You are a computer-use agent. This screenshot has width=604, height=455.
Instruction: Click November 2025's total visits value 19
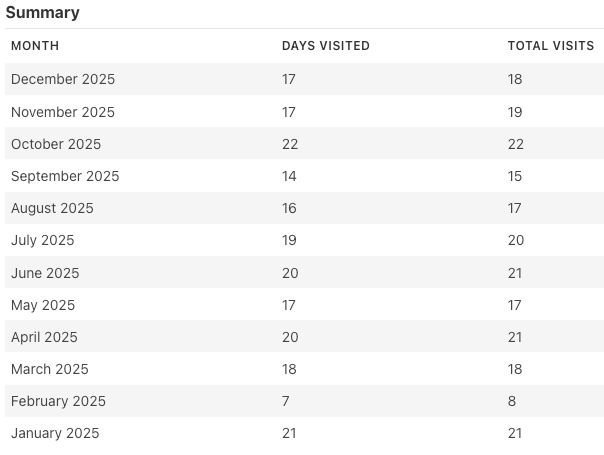(515, 112)
